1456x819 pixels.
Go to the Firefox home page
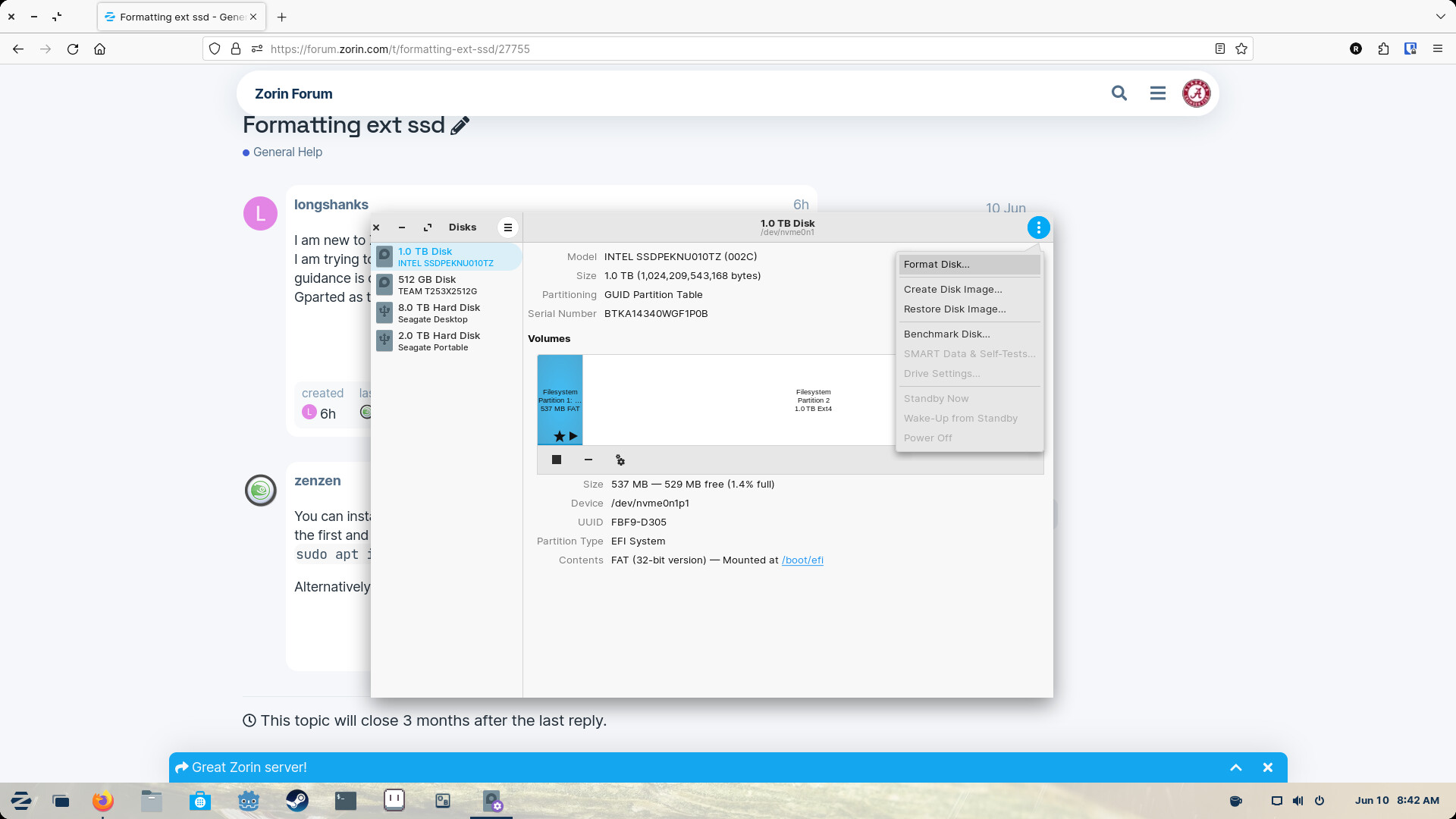99,49
